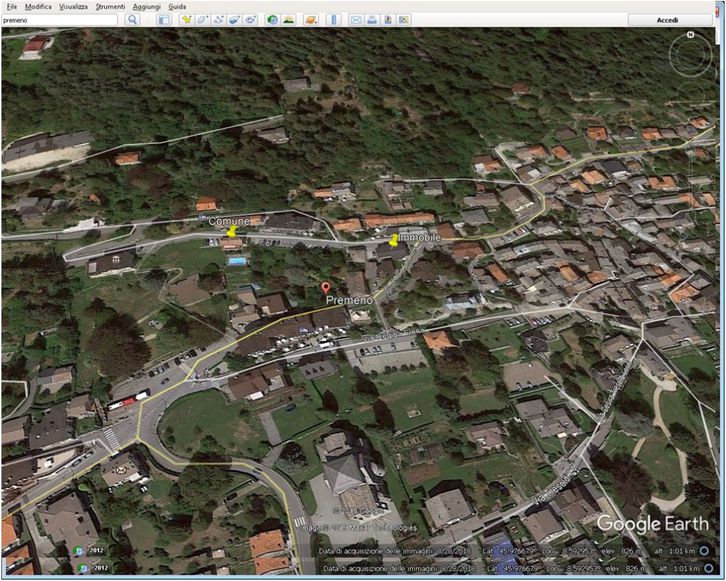Open the Strumenti menu
Viewport: 726px width, 581px height.
click(110, 6)
